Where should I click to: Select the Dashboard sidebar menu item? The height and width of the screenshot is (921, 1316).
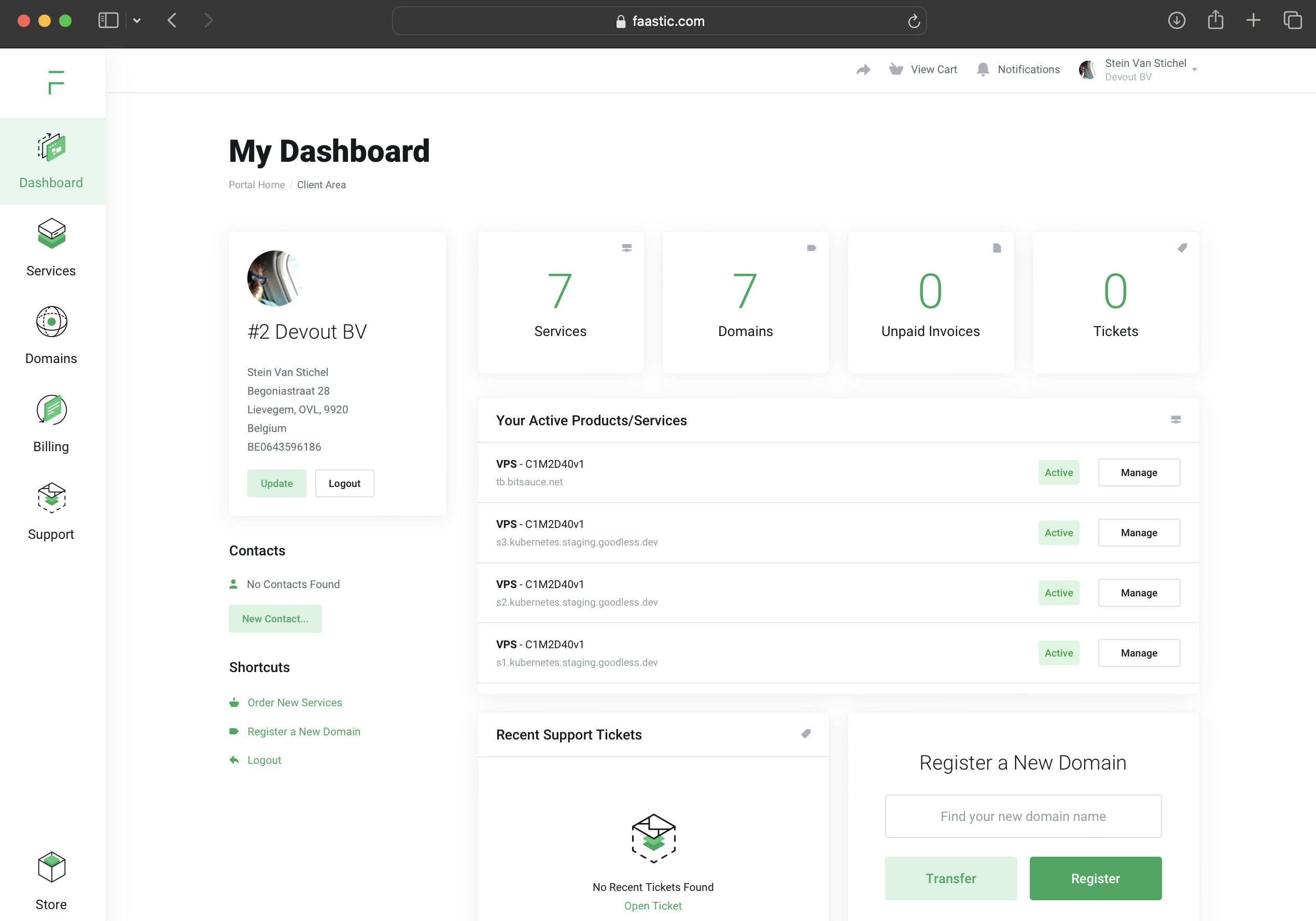coord(51,161)
